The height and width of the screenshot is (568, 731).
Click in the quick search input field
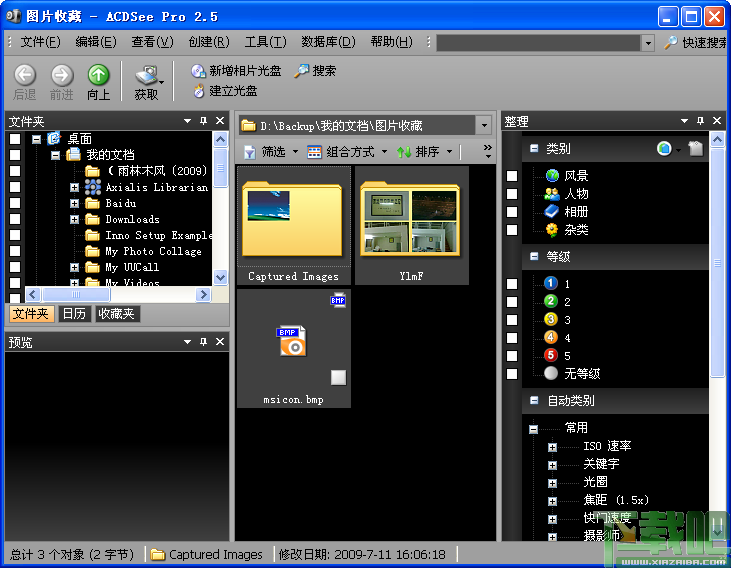539,43
